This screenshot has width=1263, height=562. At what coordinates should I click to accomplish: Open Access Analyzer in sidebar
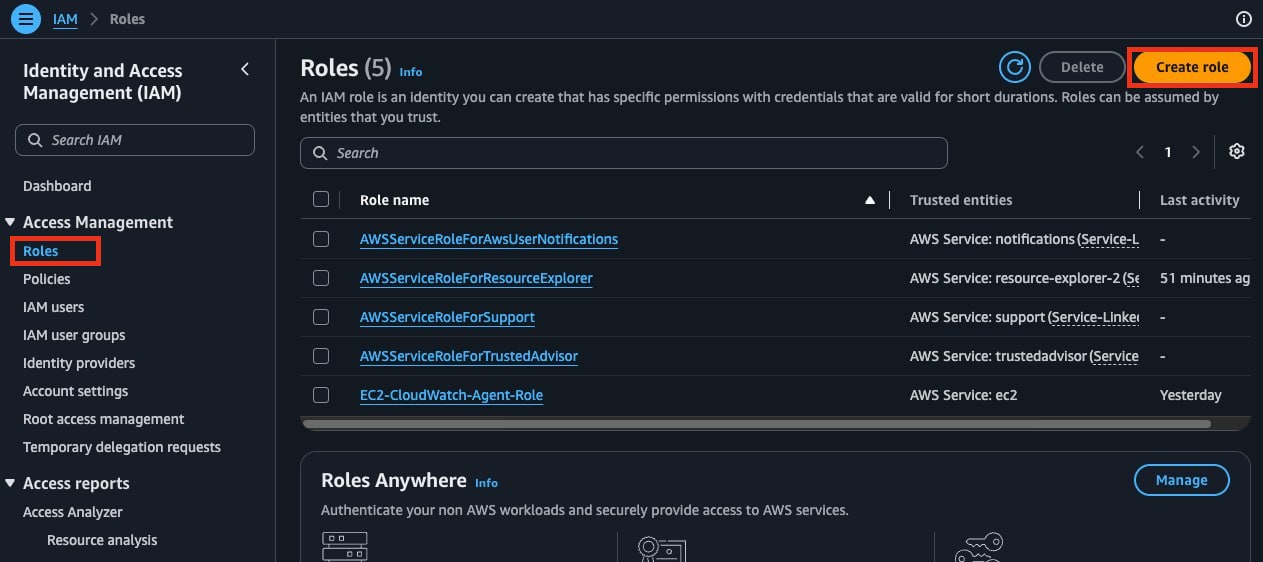(x=73, y=512)
